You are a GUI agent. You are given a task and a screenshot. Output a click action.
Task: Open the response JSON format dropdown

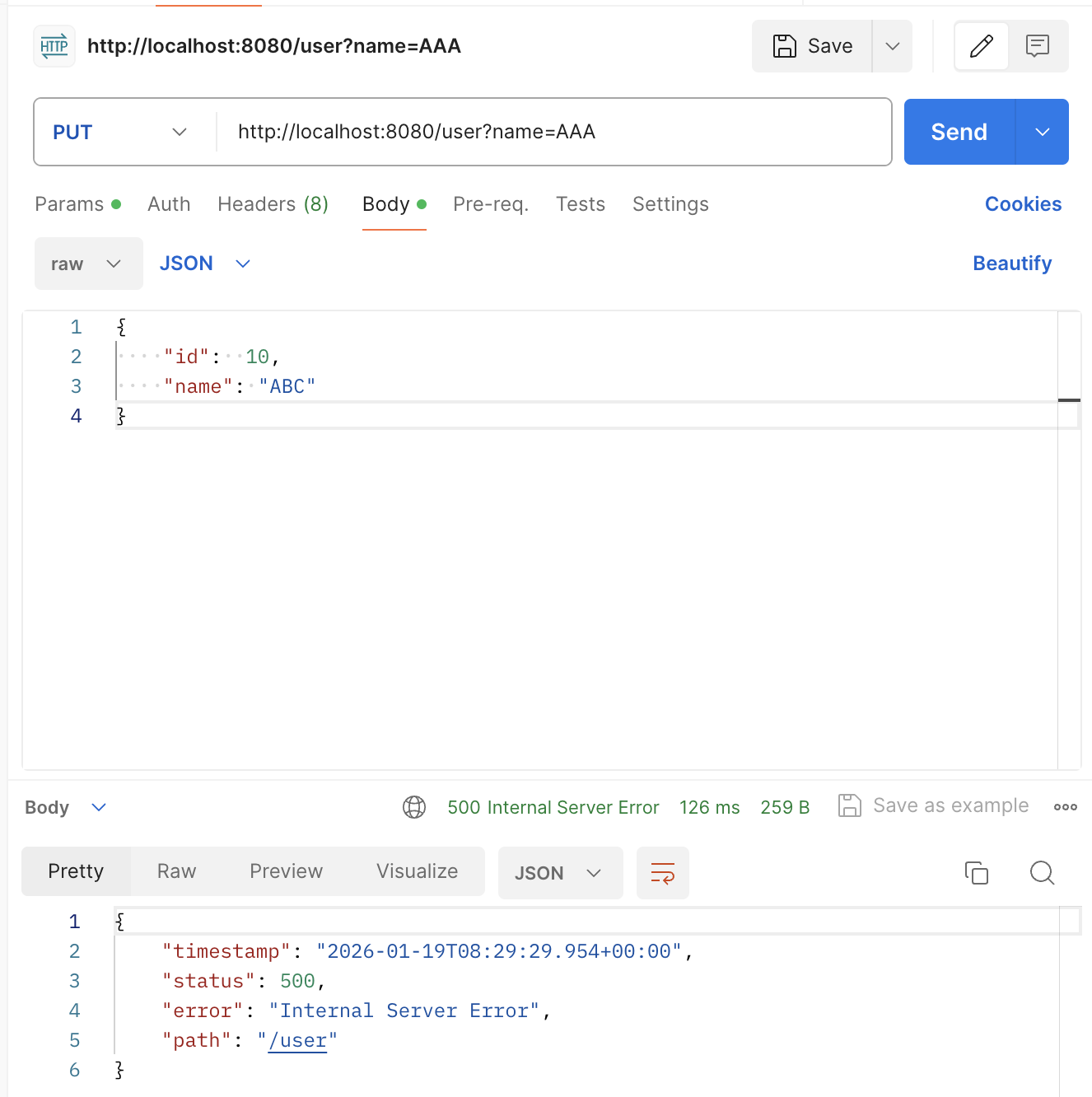[x=561, y=873]
